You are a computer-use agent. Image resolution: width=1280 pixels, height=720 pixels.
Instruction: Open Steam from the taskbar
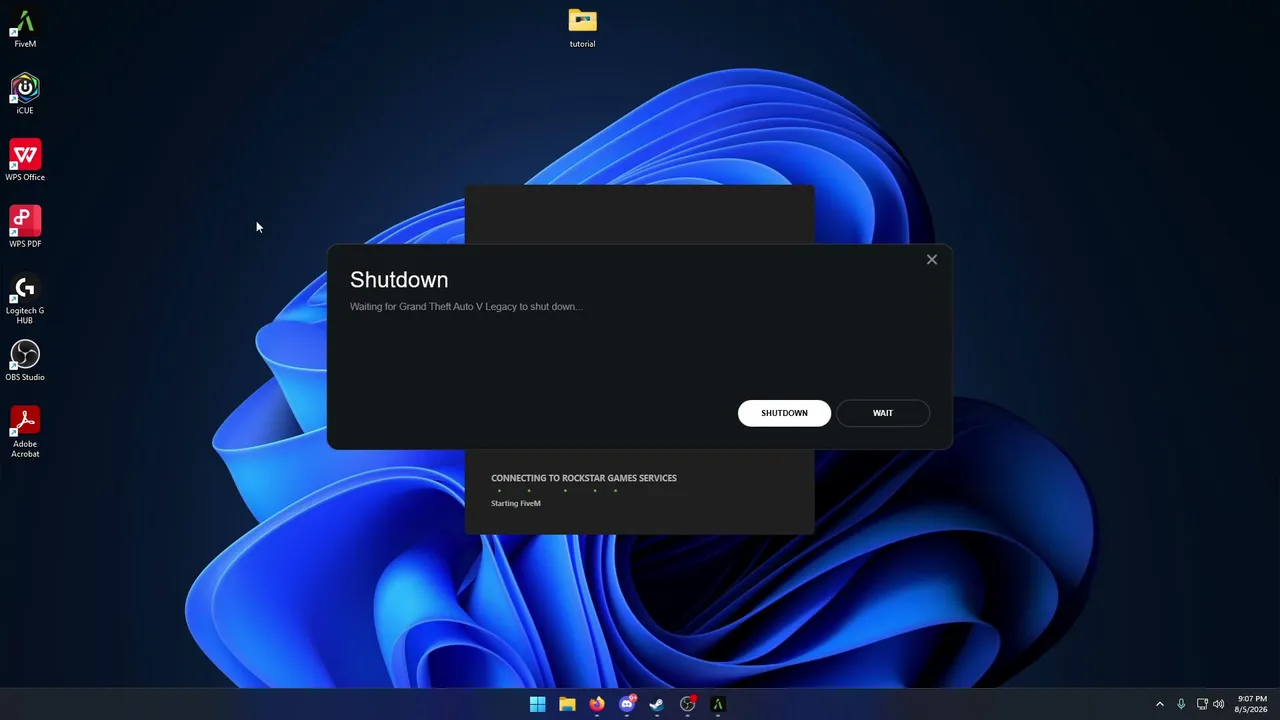click(657, 704)
